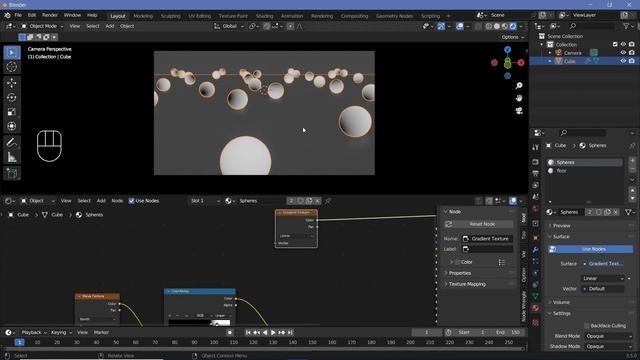Activate the Move tool
Screen dimensions: 640x360
(x=11, y=83)
